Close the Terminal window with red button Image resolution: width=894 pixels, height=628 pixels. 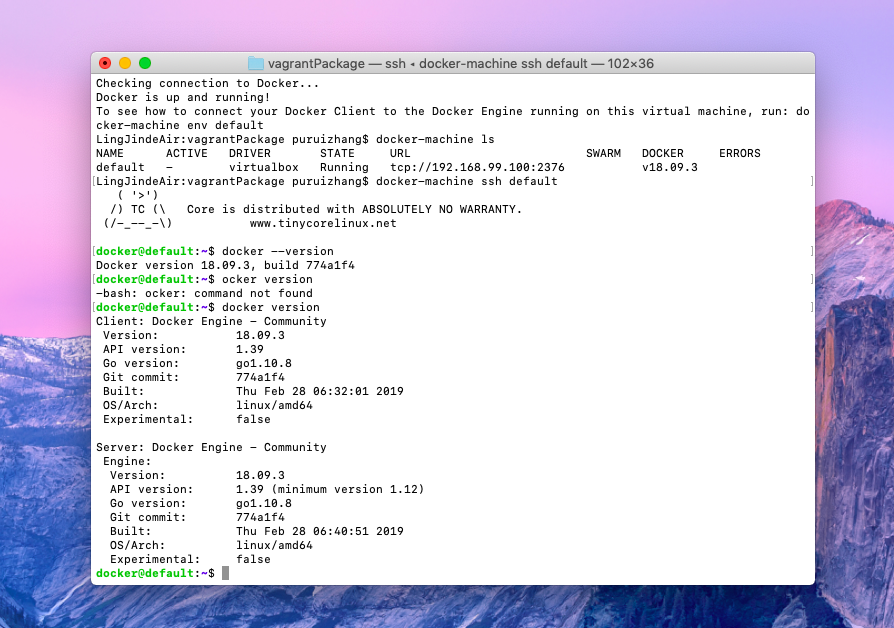pos(106,63)
